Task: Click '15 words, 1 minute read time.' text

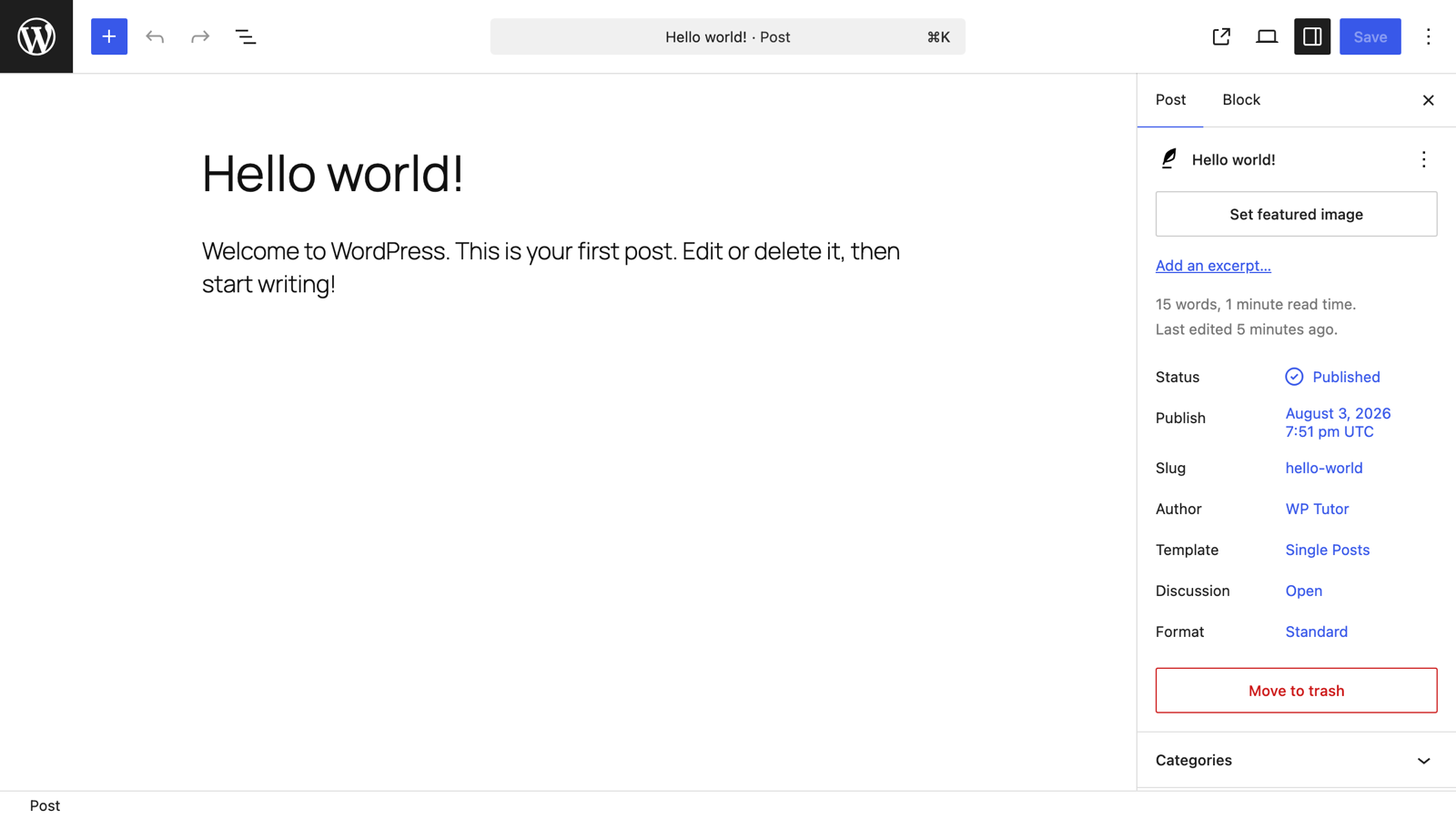Action: (1255, 304)
